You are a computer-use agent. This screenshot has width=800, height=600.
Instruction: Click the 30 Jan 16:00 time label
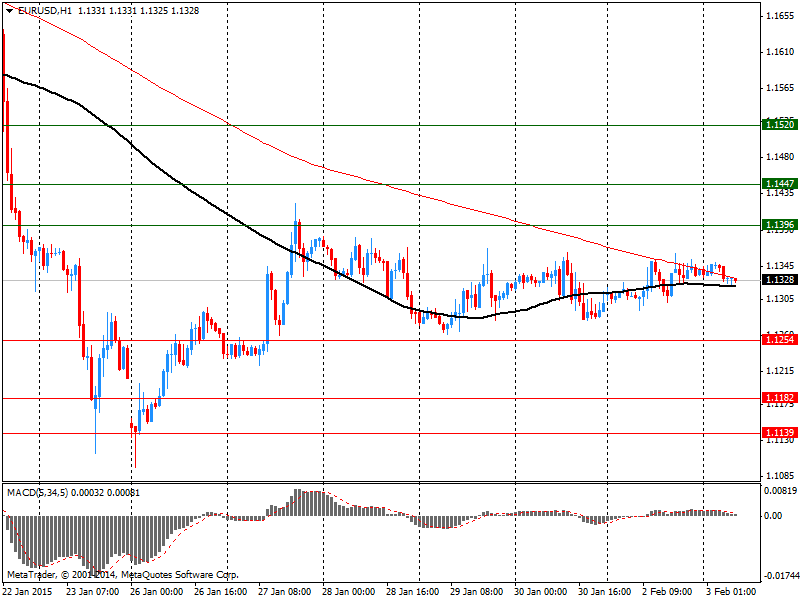(x=605, y=592)
